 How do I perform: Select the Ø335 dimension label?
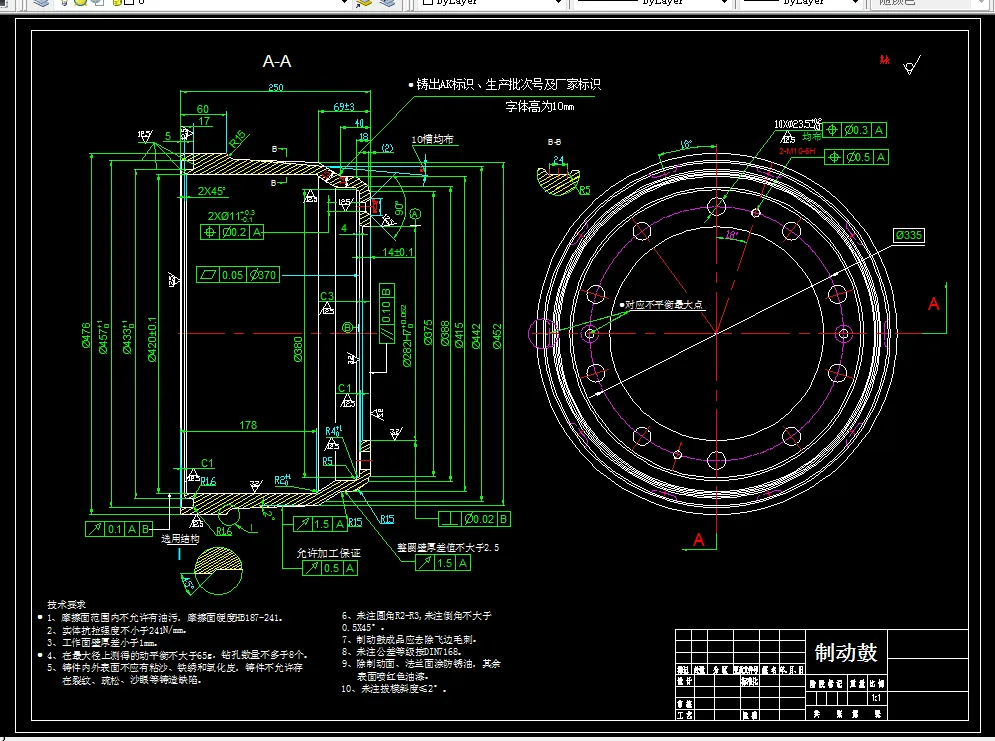pyautogui.click(x=909, y=235)
